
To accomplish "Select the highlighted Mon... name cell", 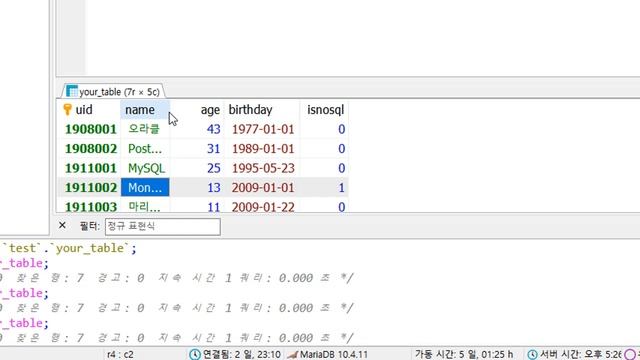I will (x=145, y=187).
